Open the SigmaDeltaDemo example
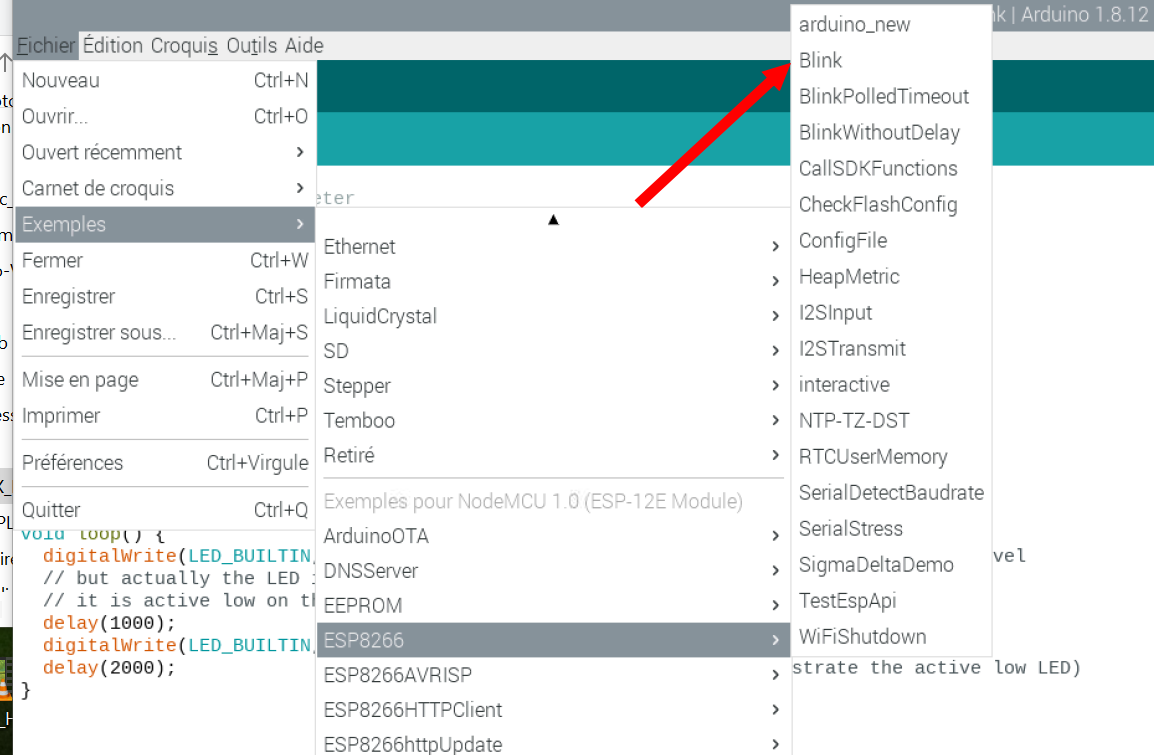 pos(891,565)
